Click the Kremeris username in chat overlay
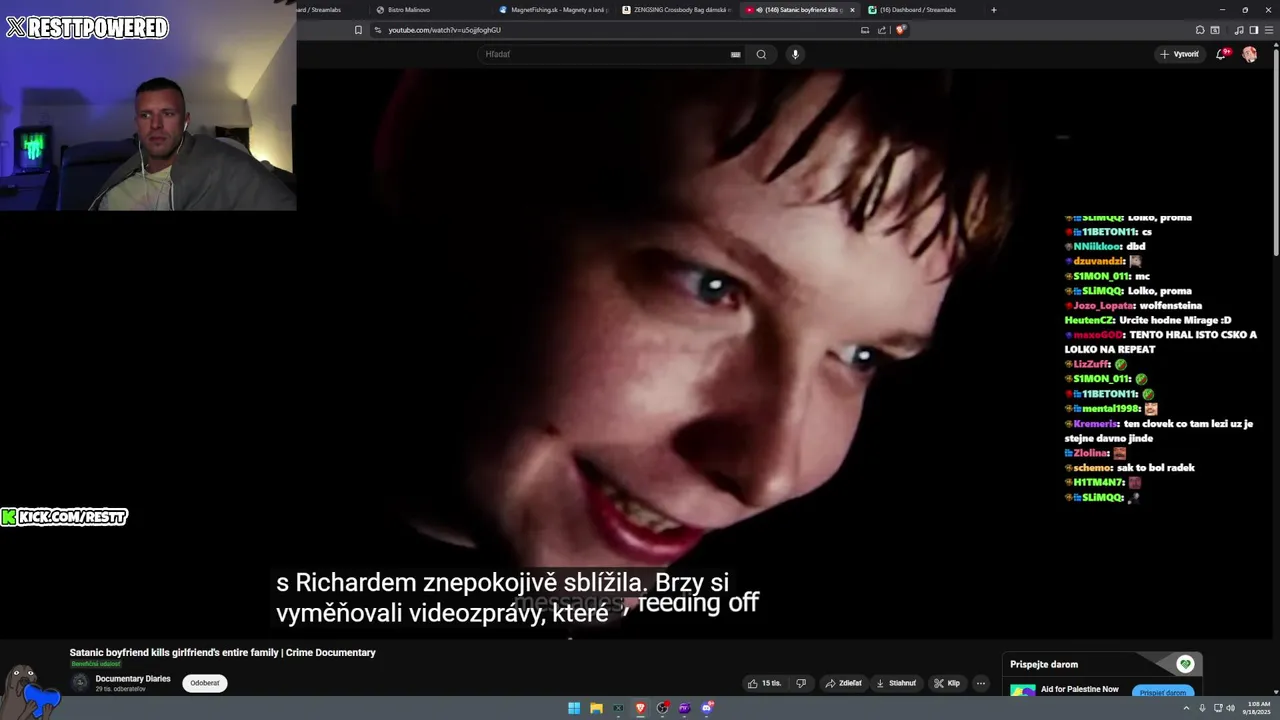1280x720 pixels. [1095, 423]
